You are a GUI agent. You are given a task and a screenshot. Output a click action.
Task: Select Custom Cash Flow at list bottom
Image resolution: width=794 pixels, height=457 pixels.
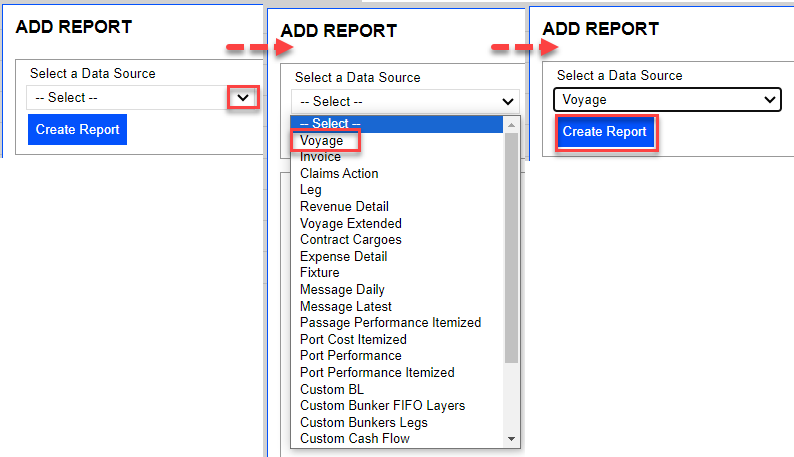tap(354, 438)
